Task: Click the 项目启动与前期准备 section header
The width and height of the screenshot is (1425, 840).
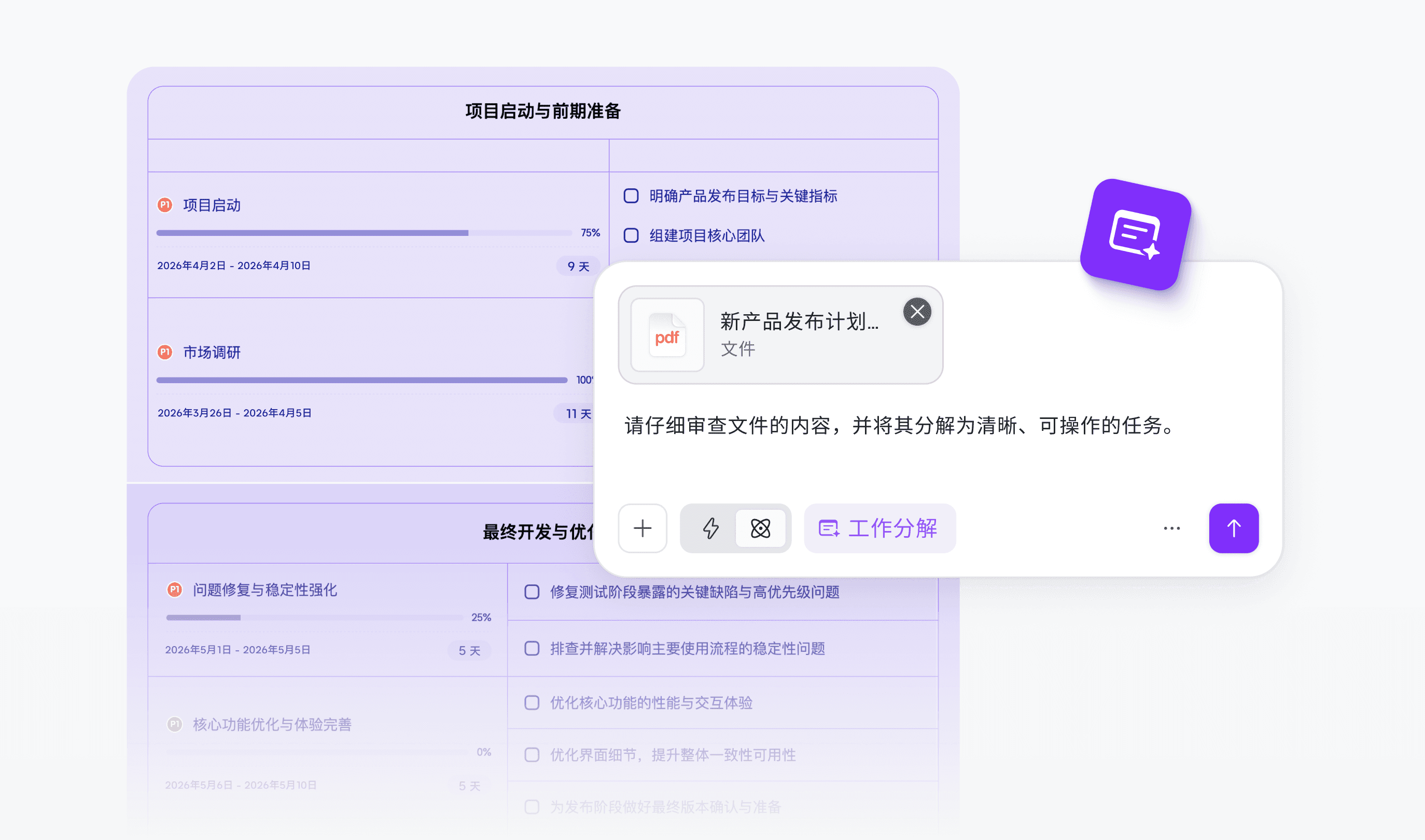Action: (x=543, y=111)
